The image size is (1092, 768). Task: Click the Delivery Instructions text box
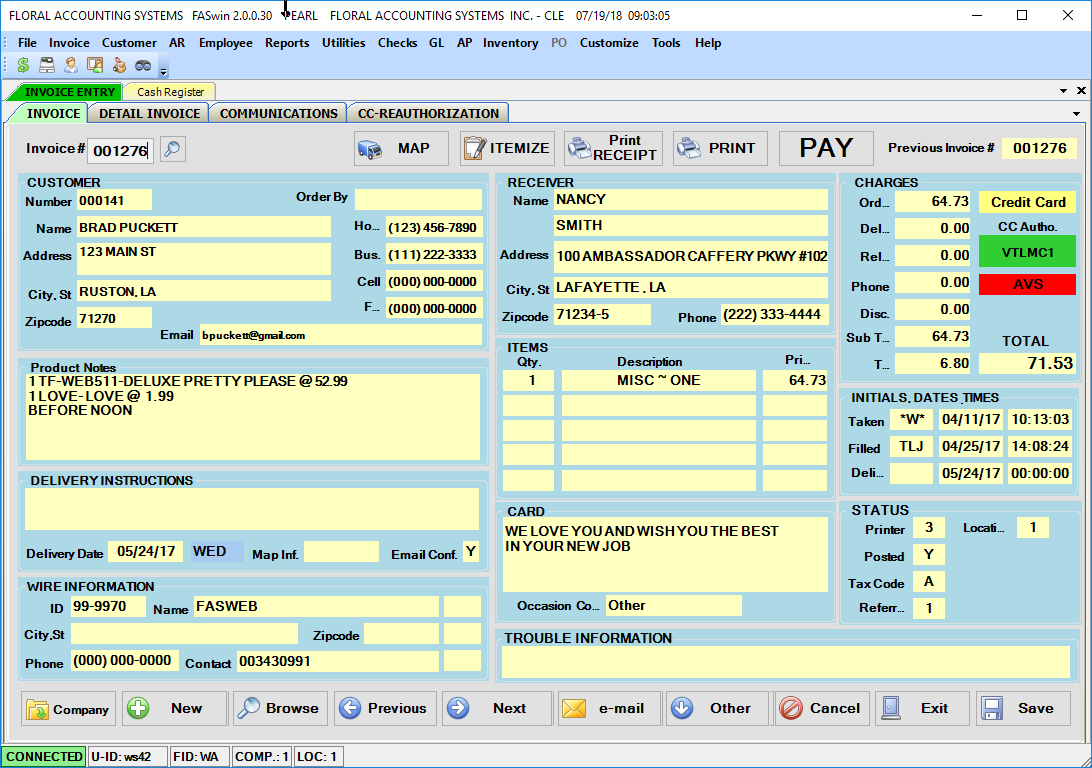tap(252, 509)
